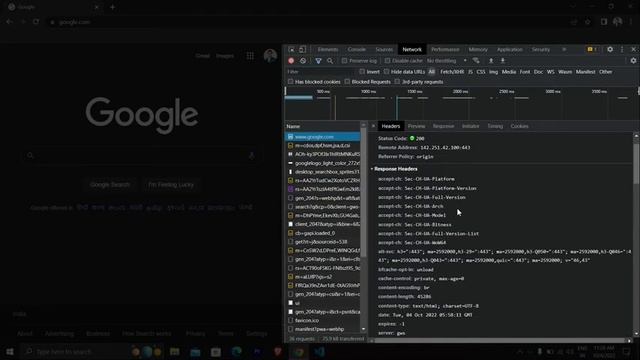Open the Gmail link
This screenshot has height=360, width=640.
click(202, 56)
